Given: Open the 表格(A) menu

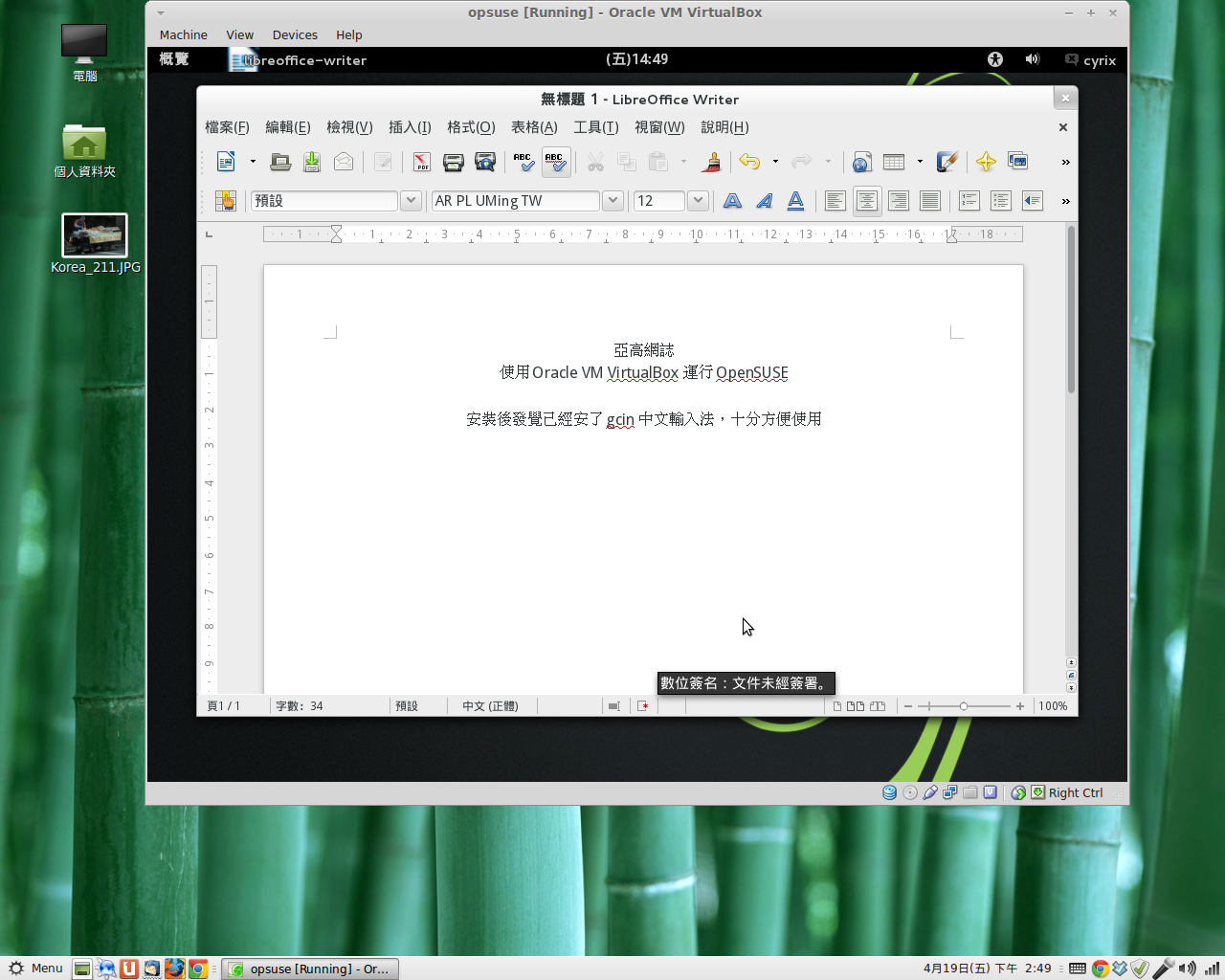Looking at the screenshot, I should (x=534, y=127).
